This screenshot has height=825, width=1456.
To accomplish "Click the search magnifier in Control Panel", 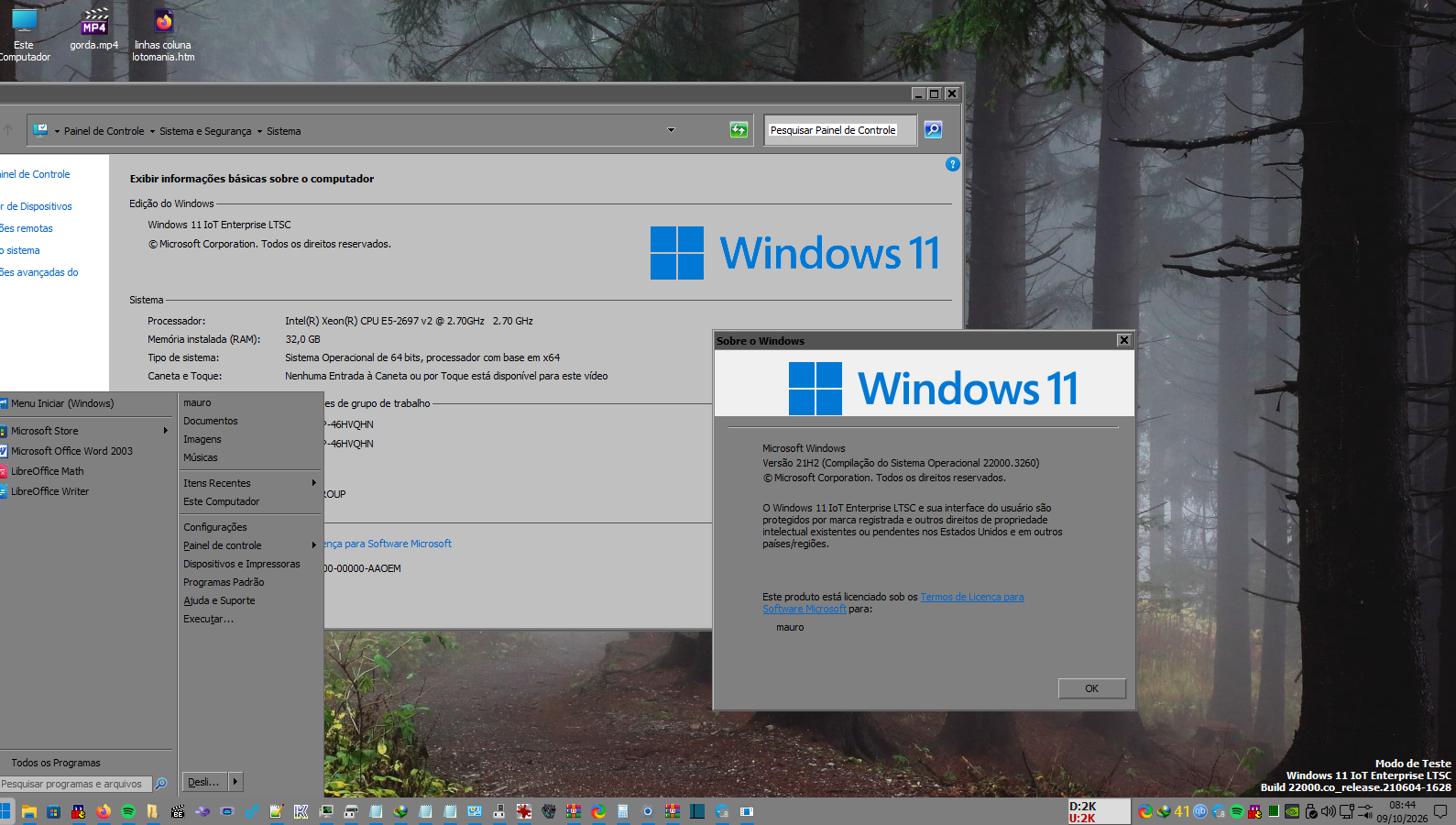I will coord(933,130).
